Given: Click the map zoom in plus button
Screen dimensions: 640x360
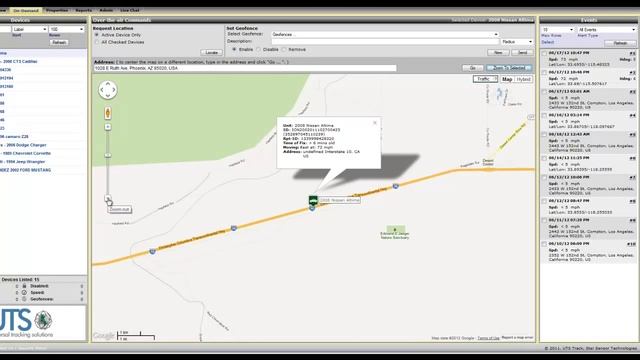Looking at the screenshot, I should click(108, 127).
